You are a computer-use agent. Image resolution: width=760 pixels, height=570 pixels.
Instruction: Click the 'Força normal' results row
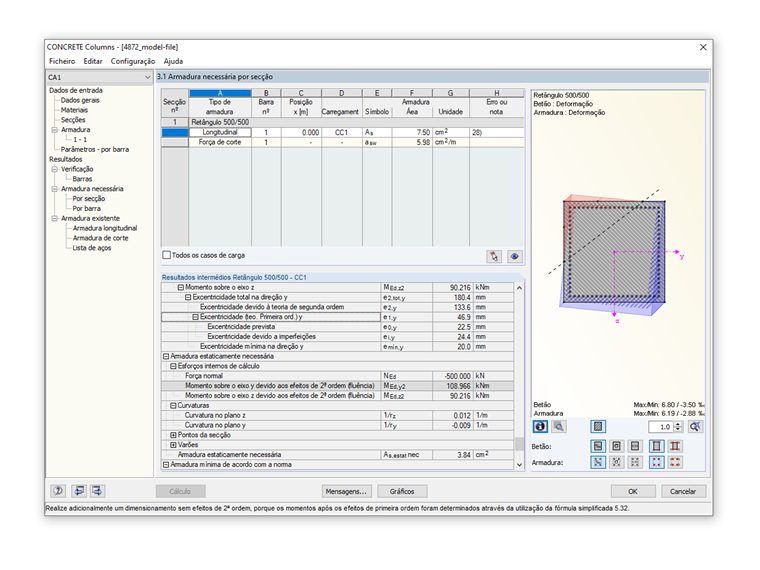coord(338,376)
